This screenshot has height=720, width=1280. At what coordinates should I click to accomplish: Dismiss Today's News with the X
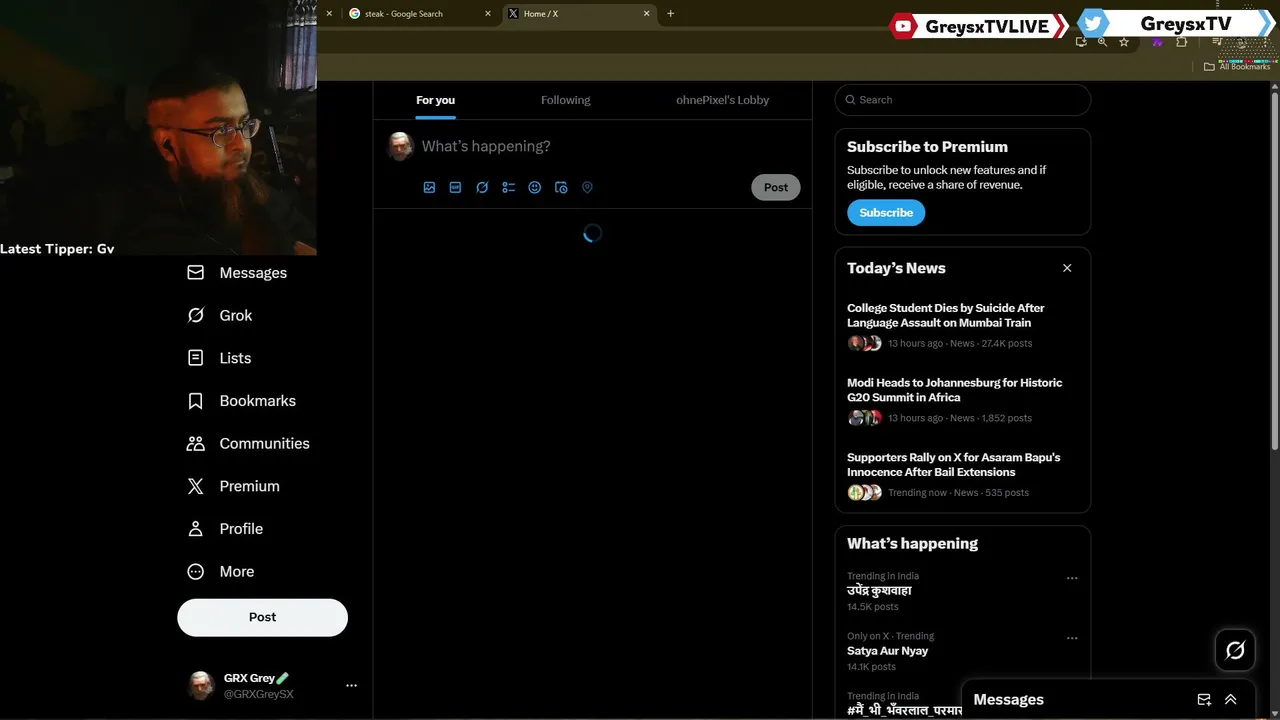click(1067, 268)
